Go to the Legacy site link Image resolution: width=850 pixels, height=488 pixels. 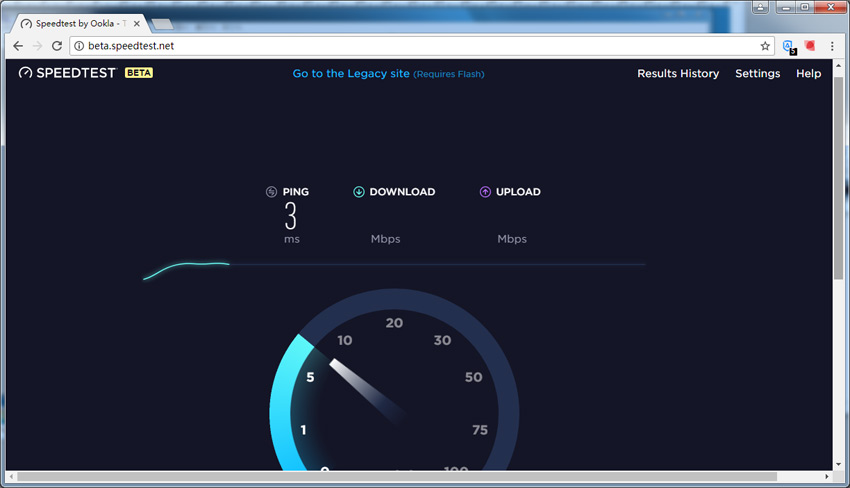point(350,74)
